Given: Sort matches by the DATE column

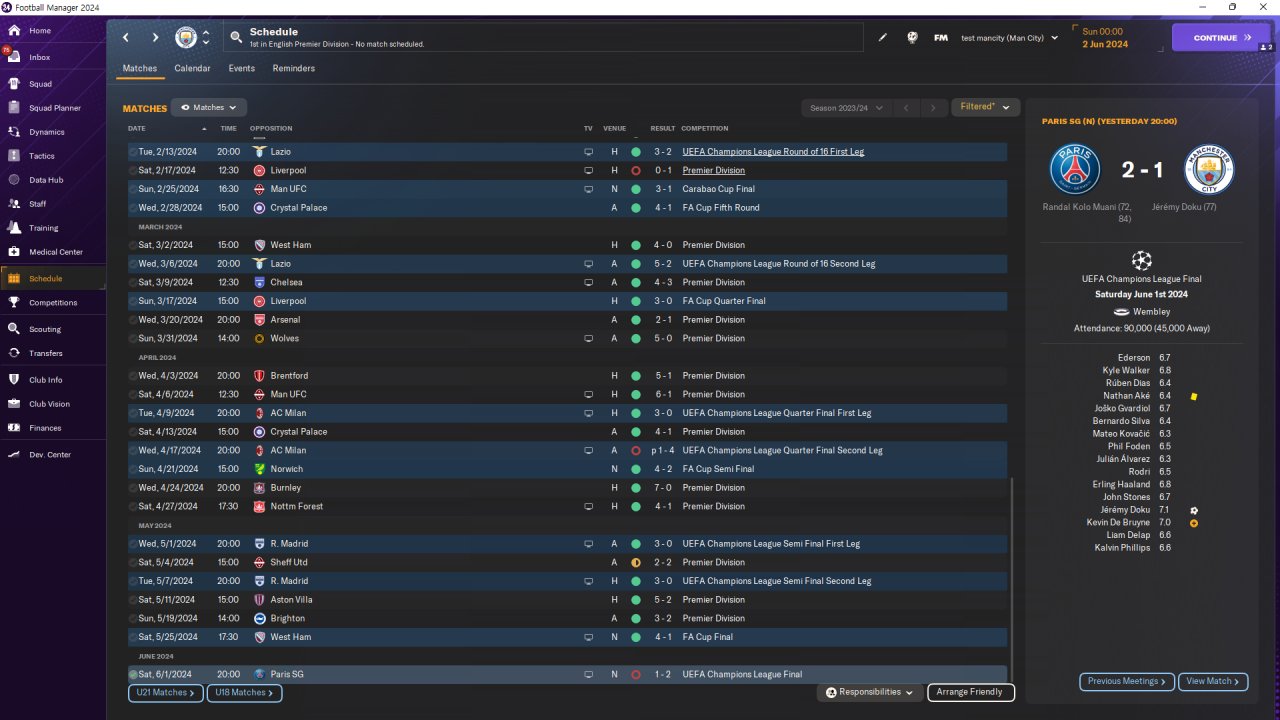Looking at the screenshot, I should pyautogui.click(x=137, y=129).
